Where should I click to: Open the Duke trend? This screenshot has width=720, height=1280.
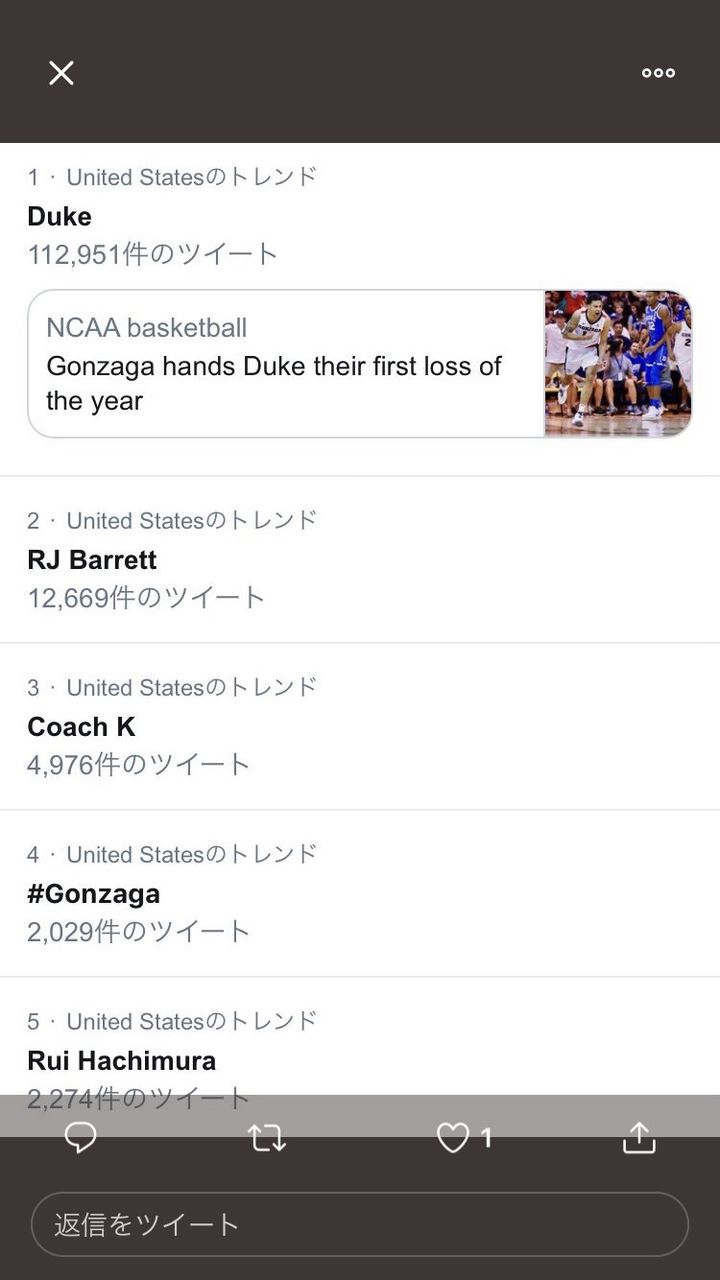60,216
